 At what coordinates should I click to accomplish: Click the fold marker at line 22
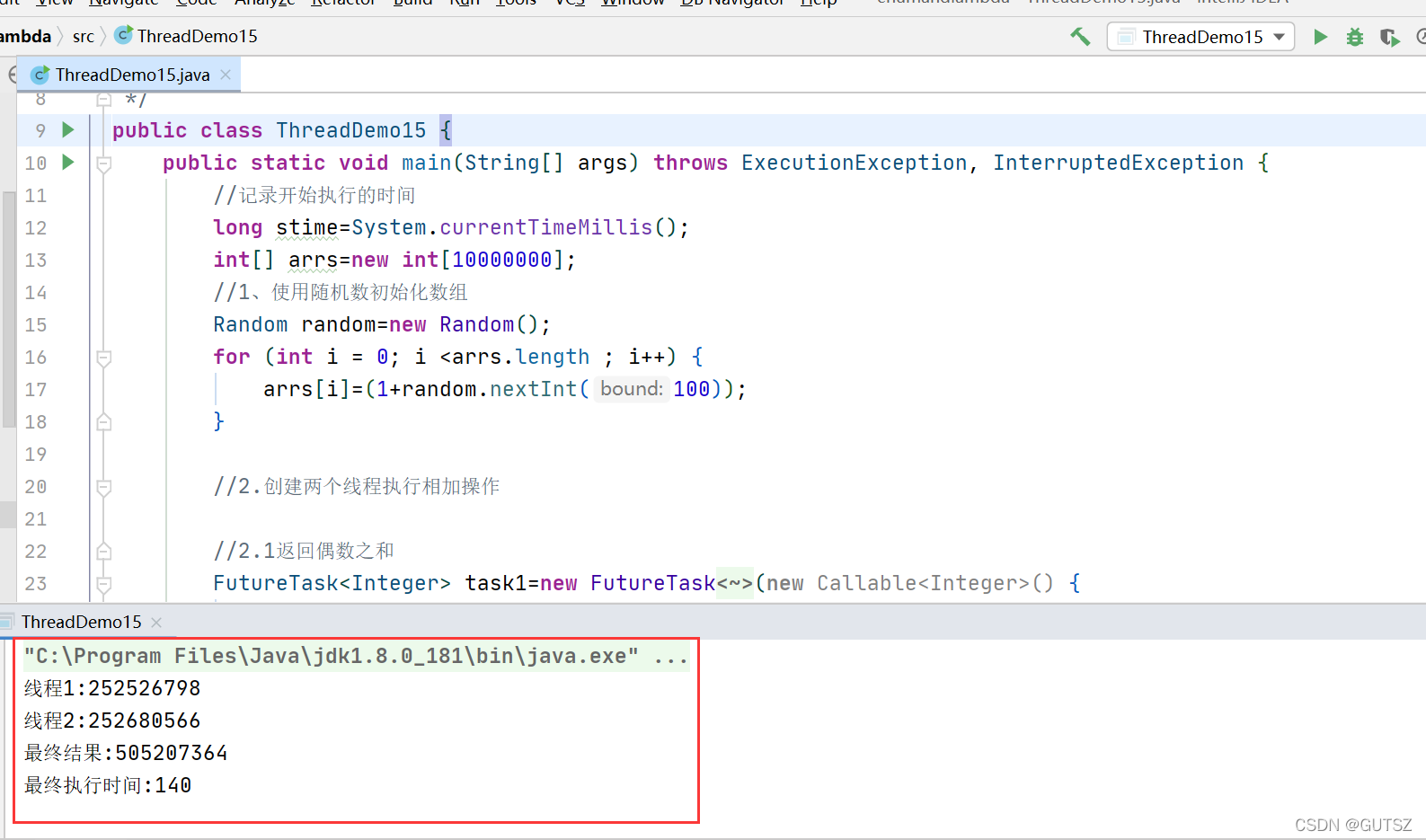tap(104, 551)
